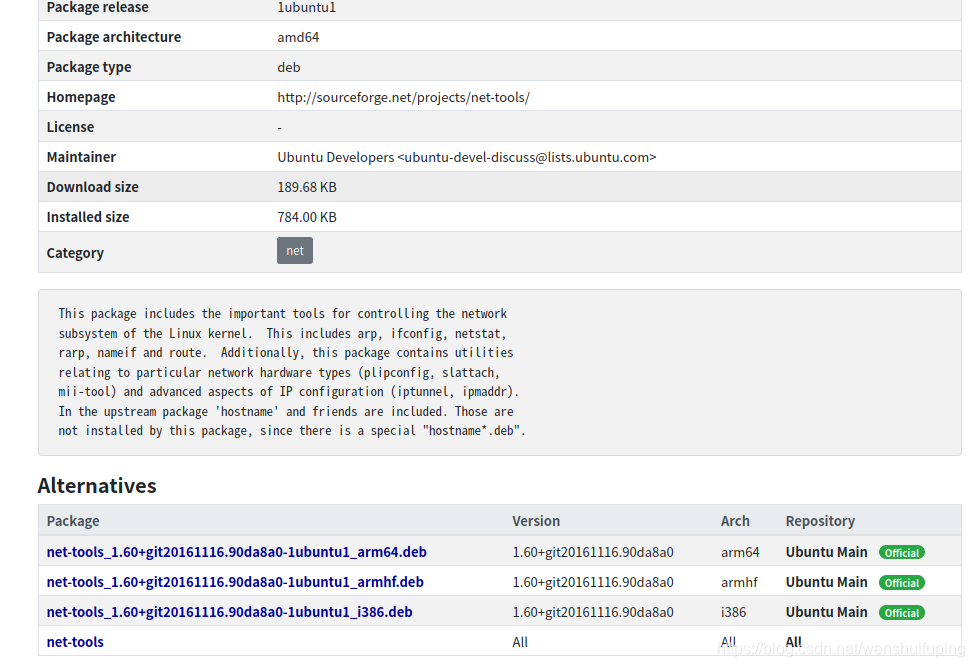Click the Official badge in the armhf row
This screenshot has height=667, width=974.
pos(901,582)
